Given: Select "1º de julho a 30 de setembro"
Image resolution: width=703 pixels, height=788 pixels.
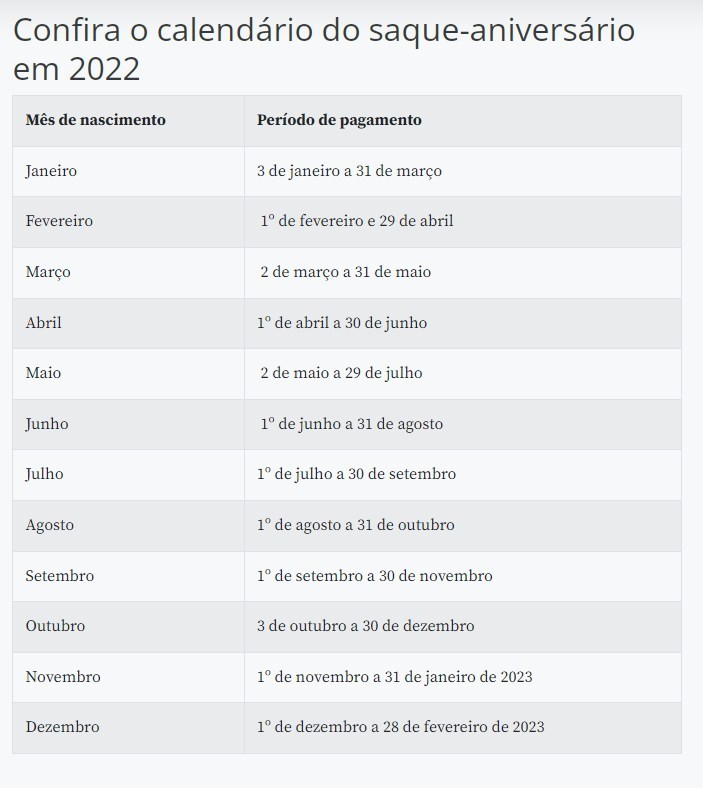Looking at the screenshot, I should 356,474.
